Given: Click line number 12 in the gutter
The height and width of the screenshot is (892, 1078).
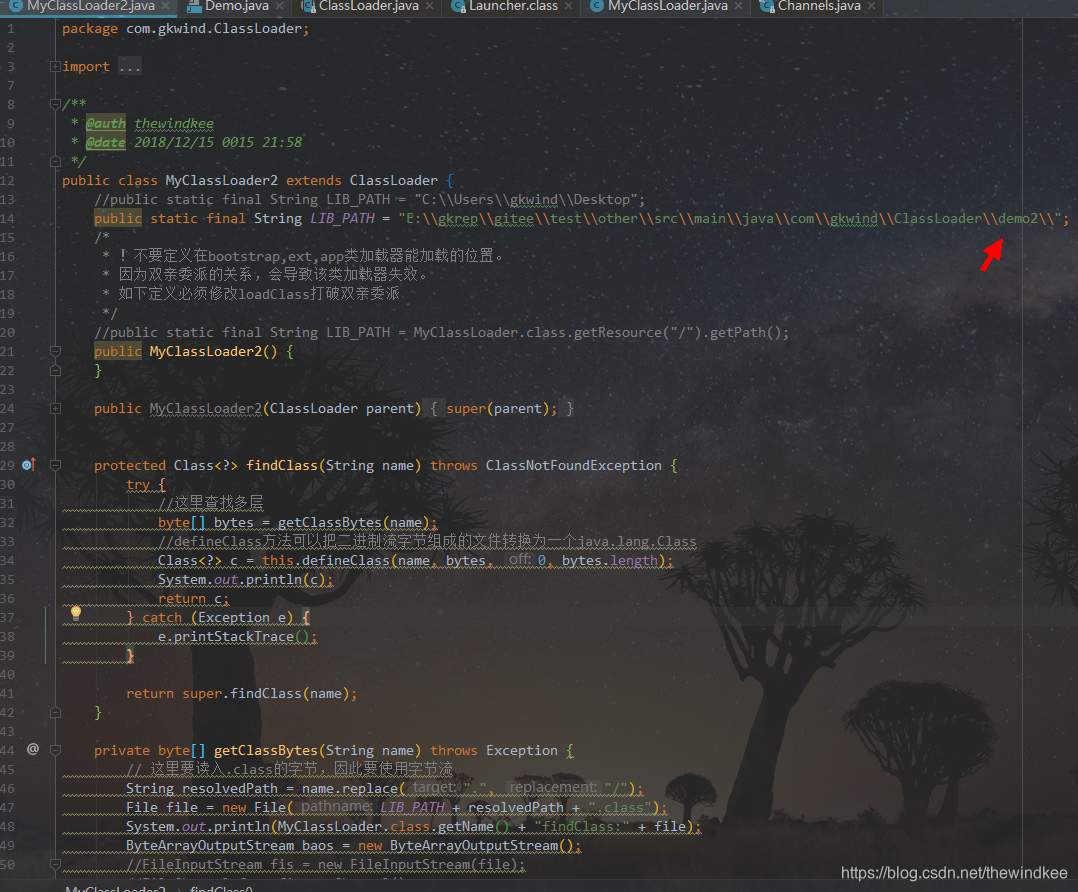Looking at the screenshot, I should pos(8,180).
